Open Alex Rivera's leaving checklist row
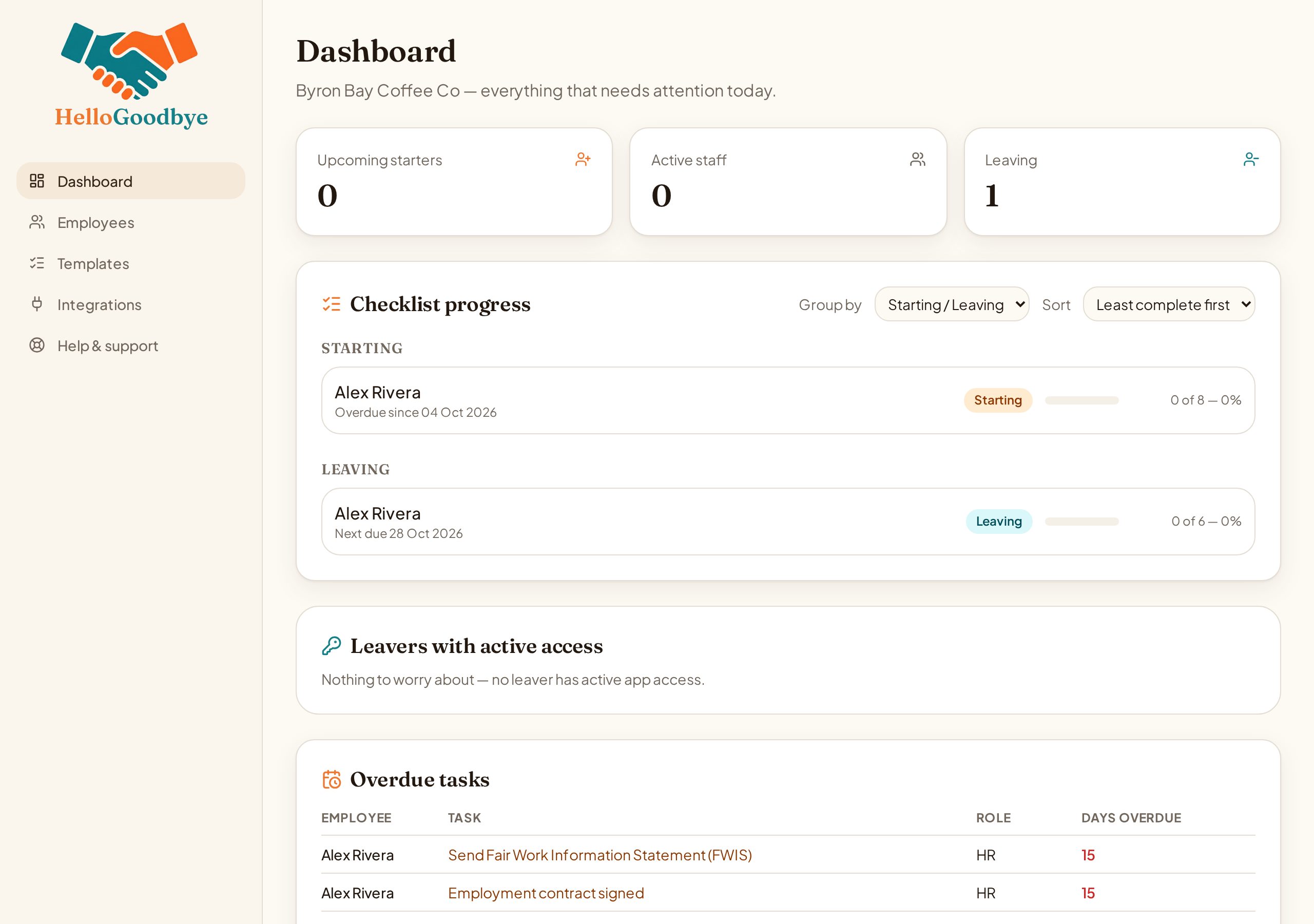Screen dimensions: 1314x924 [788, 522]
